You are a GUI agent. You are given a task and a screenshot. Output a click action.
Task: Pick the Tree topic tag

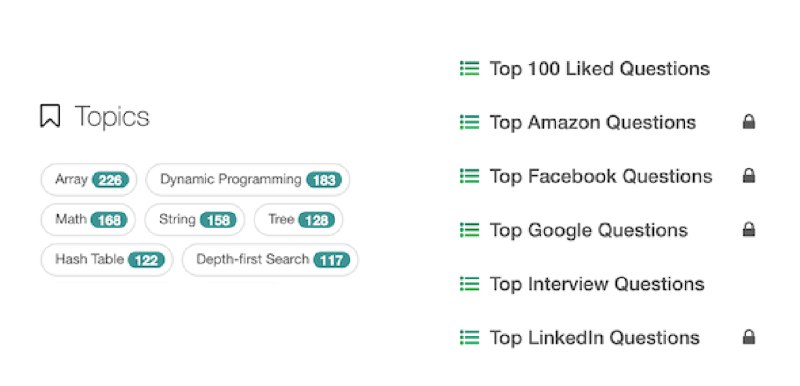(x=298, y=220)
